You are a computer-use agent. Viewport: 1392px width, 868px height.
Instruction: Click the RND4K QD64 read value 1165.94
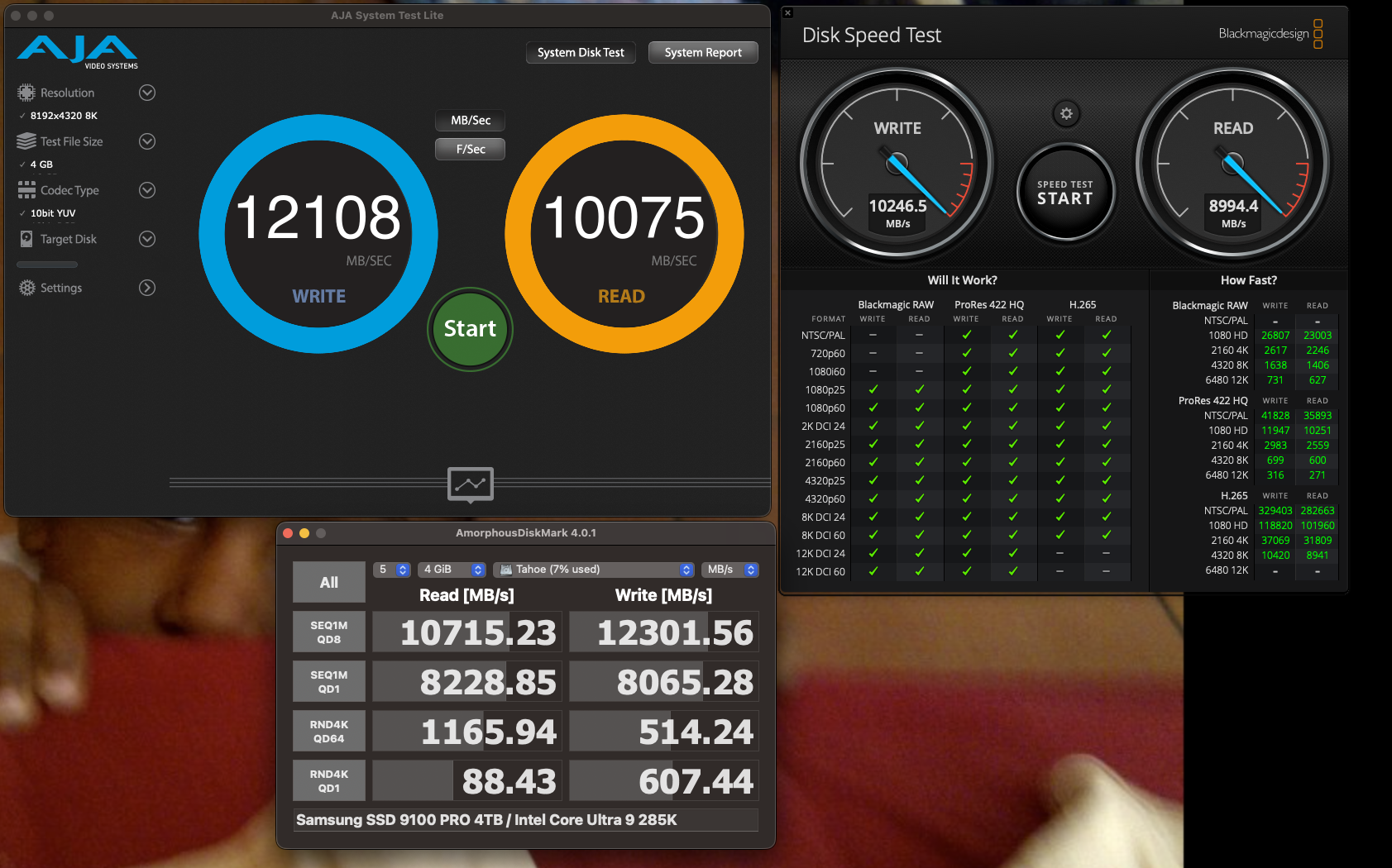pyautogui.click(x=467, y=732)
